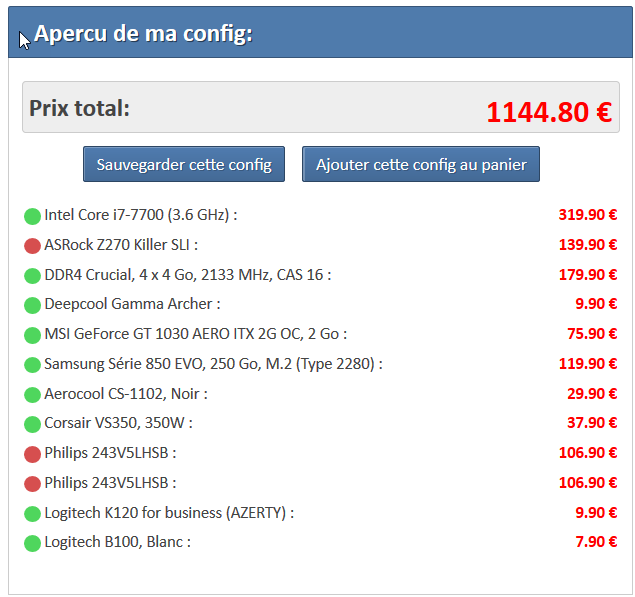Select Samsung Série 850 EVO 250 Go item
The height and width of the screenshot is (597, 635).
tap(213, 364)
